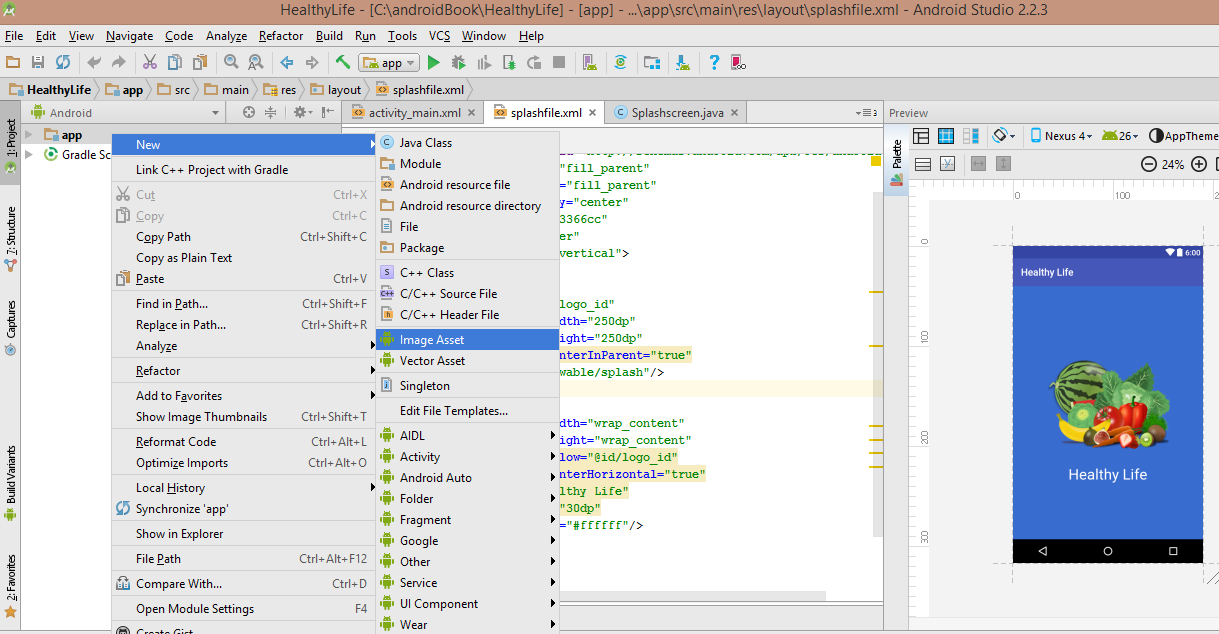Zoom out the layout preview
The image size is (1219, 634).
[1149, 164]
